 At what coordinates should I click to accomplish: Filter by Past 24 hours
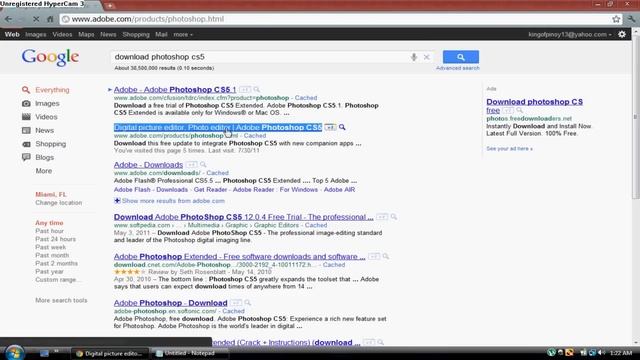coord(56,239)
